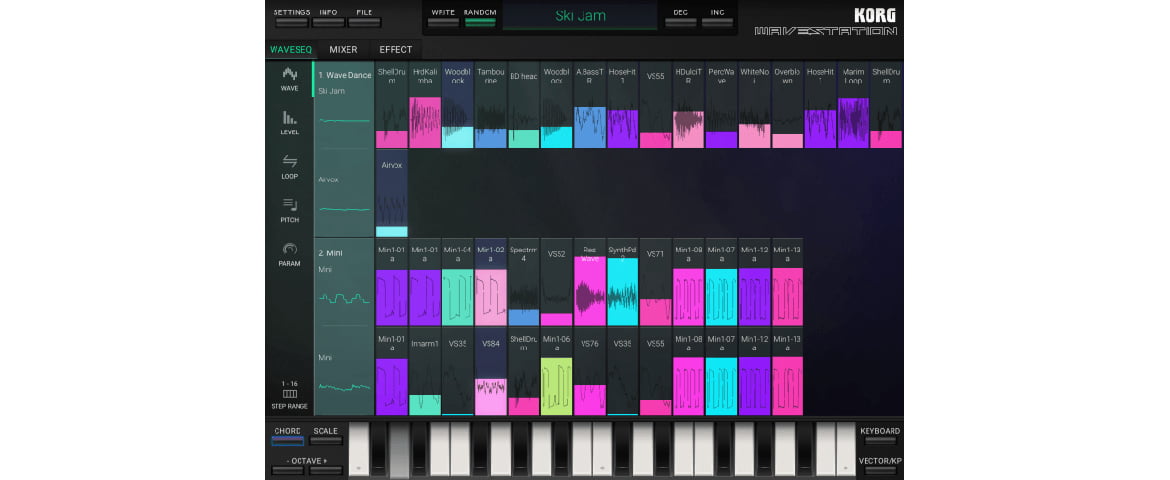Open the SETTINGS button
The height and width of the screenshot is (480, 1170).
[292, 17]
